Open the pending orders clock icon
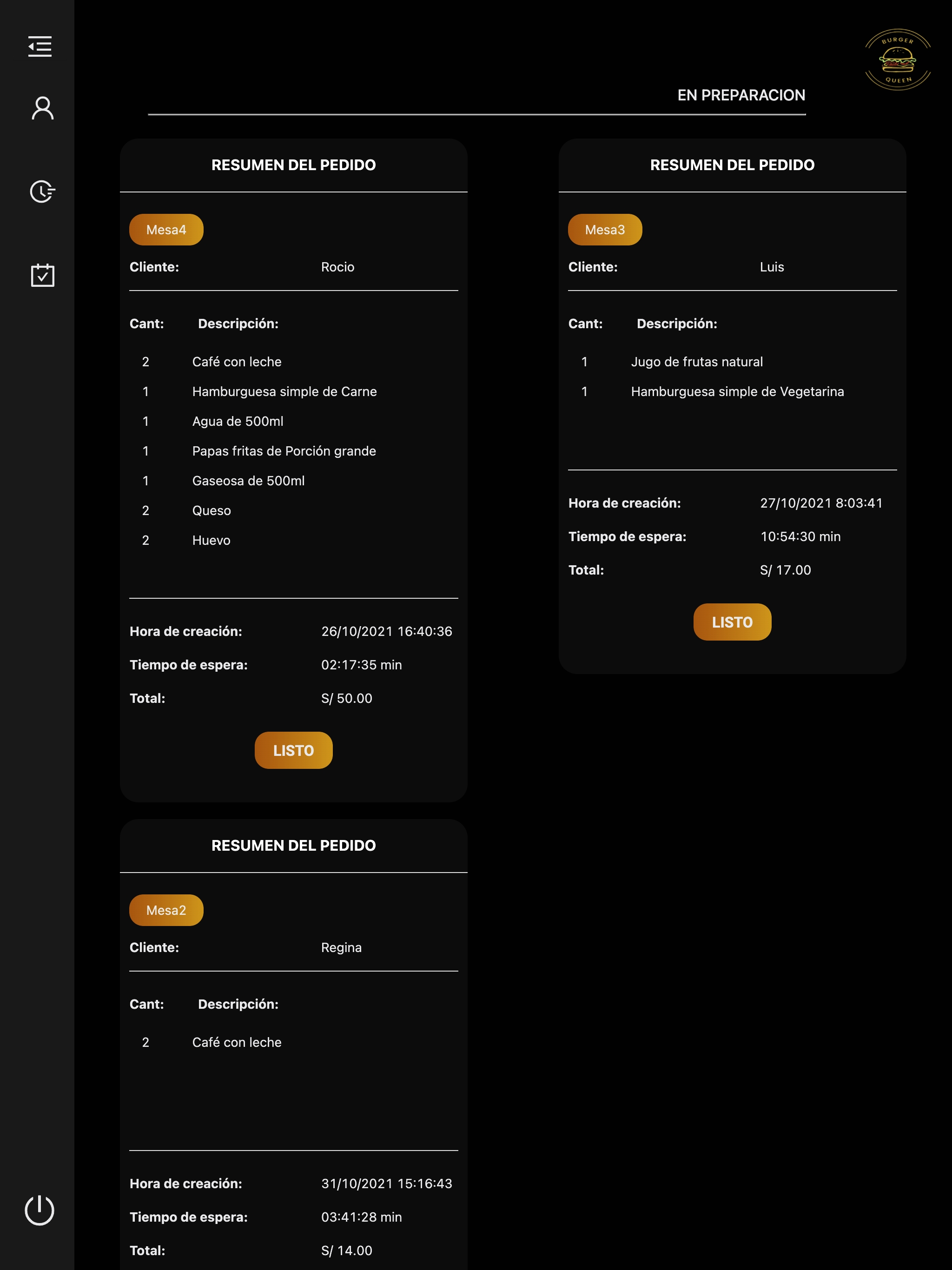This screenshot has height=1270, width=952. pyautogui.click(x=42, y=192)
